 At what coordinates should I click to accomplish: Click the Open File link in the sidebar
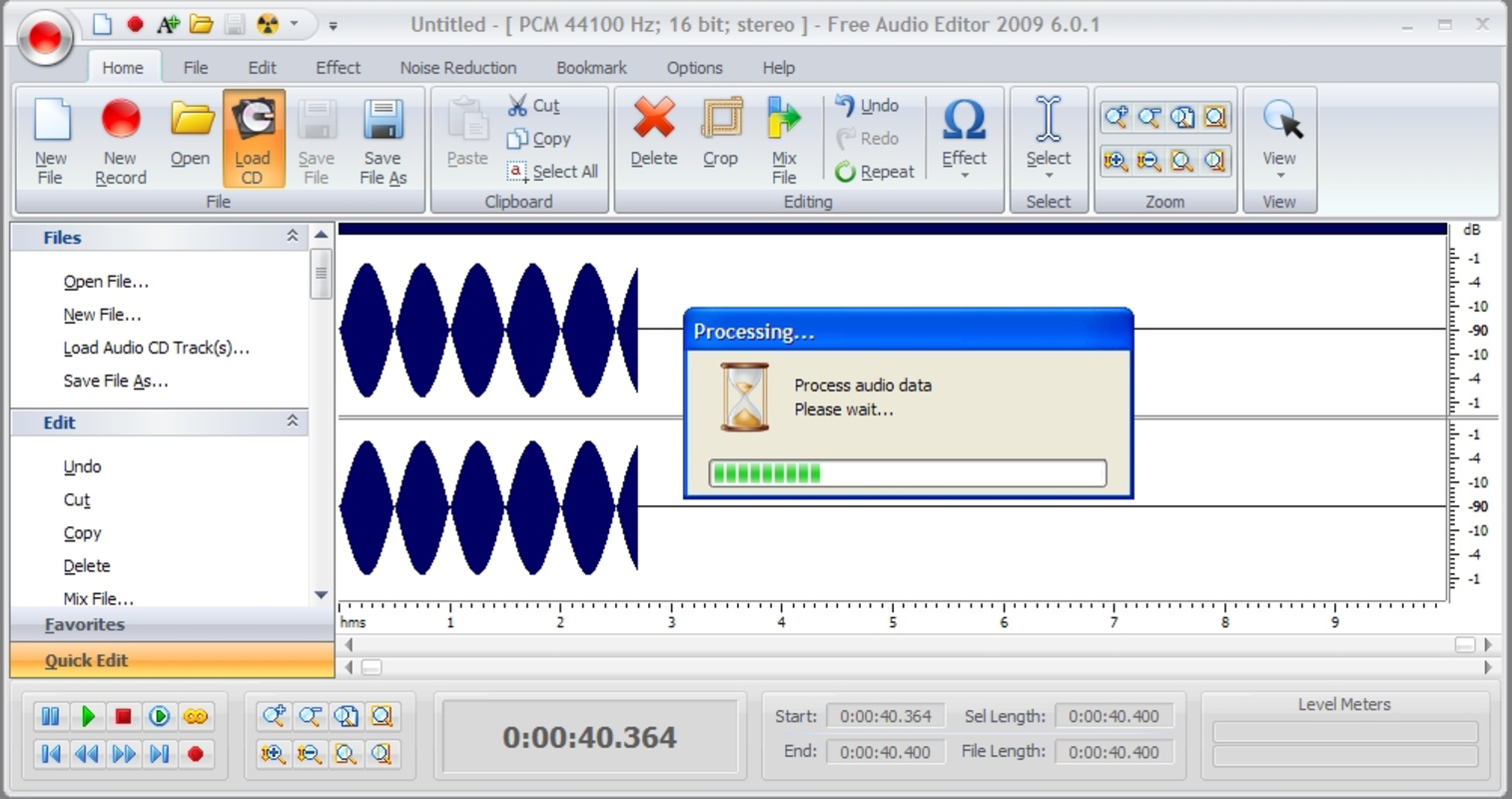pos(105,281)
